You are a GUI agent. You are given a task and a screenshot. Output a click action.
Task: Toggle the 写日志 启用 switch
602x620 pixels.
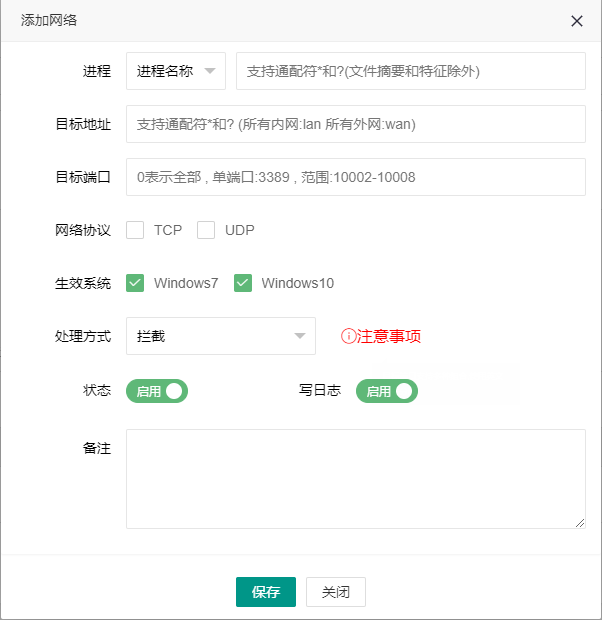pyautogui.click(x=387, y=391)
